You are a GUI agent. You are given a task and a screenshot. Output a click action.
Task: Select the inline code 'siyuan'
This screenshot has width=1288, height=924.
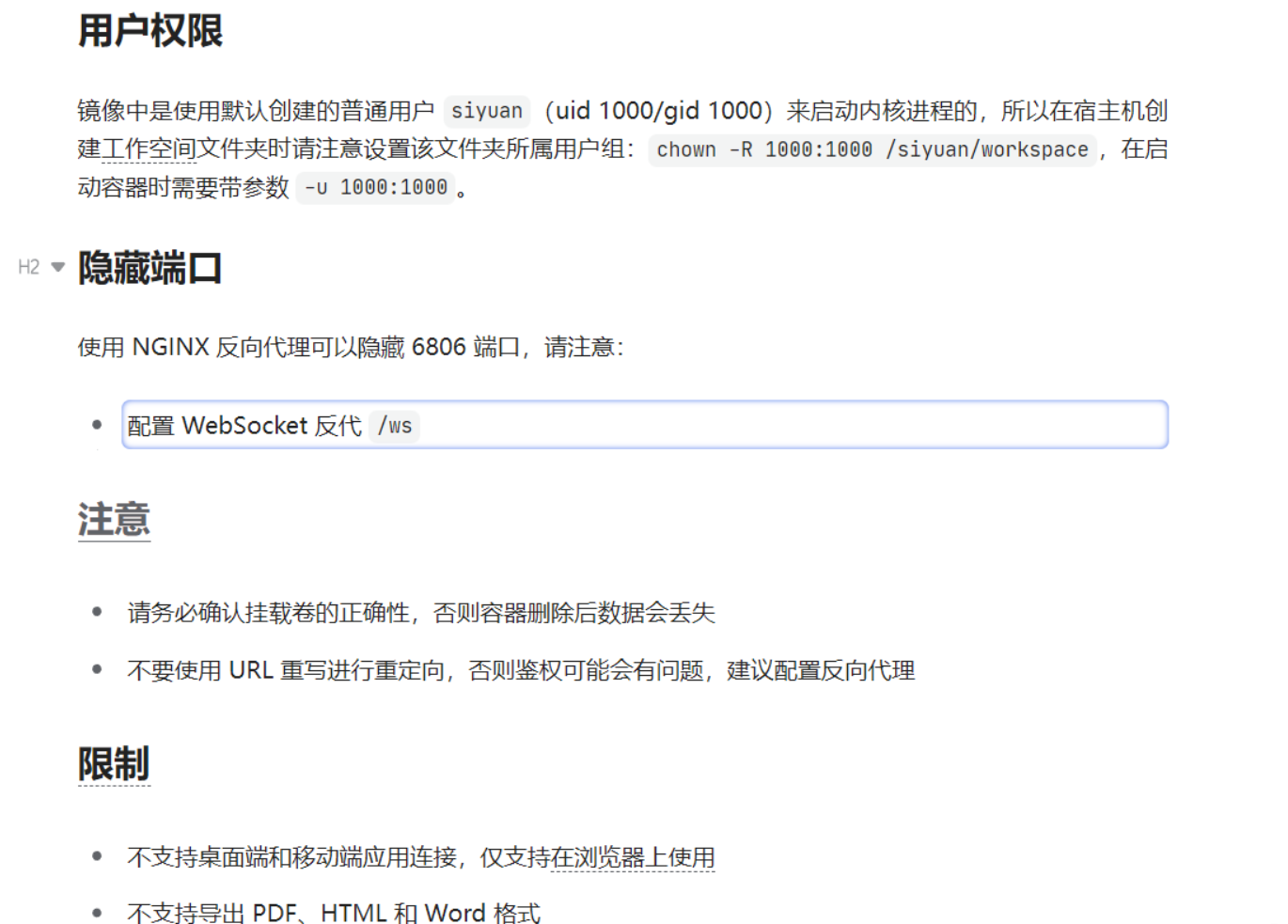point(487,111)
